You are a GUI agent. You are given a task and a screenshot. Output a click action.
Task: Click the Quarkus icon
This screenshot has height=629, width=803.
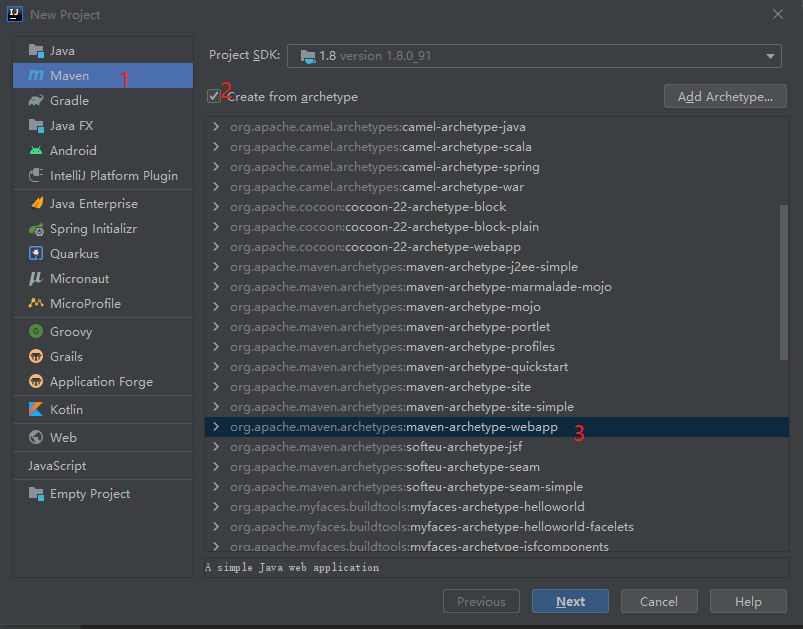pos(36,254)
